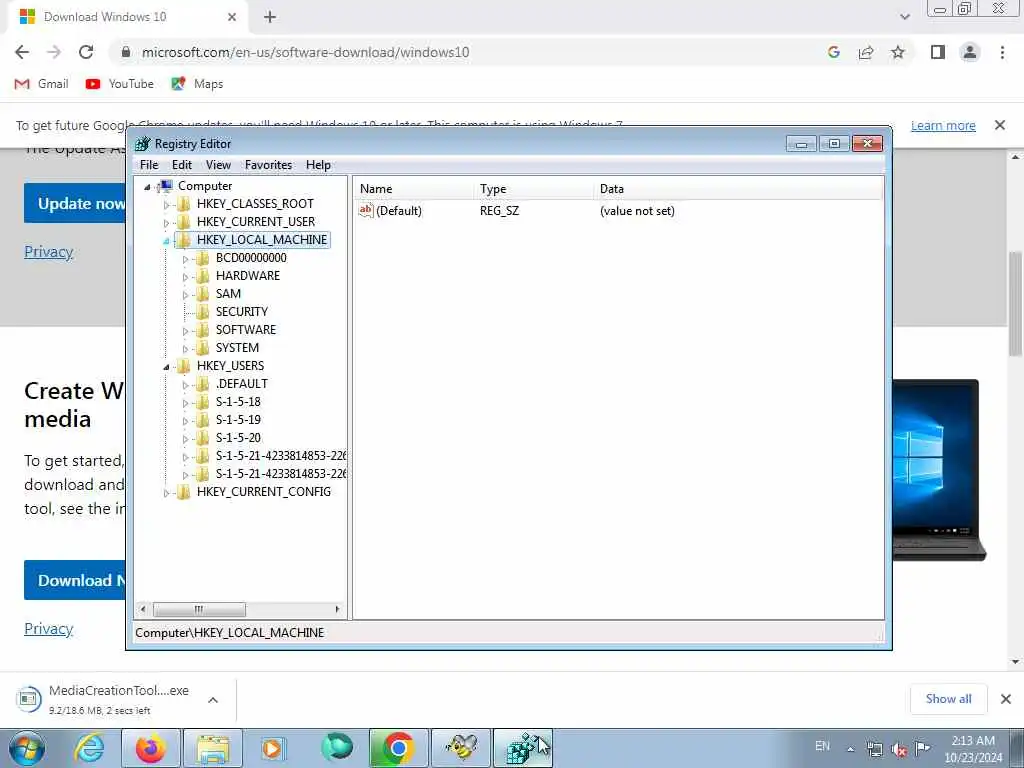Click the tree pane horizontal scrollbar thumb
Image resolution: width=1024 pixels, height=768 pixels.
click(x=199, y=609)
